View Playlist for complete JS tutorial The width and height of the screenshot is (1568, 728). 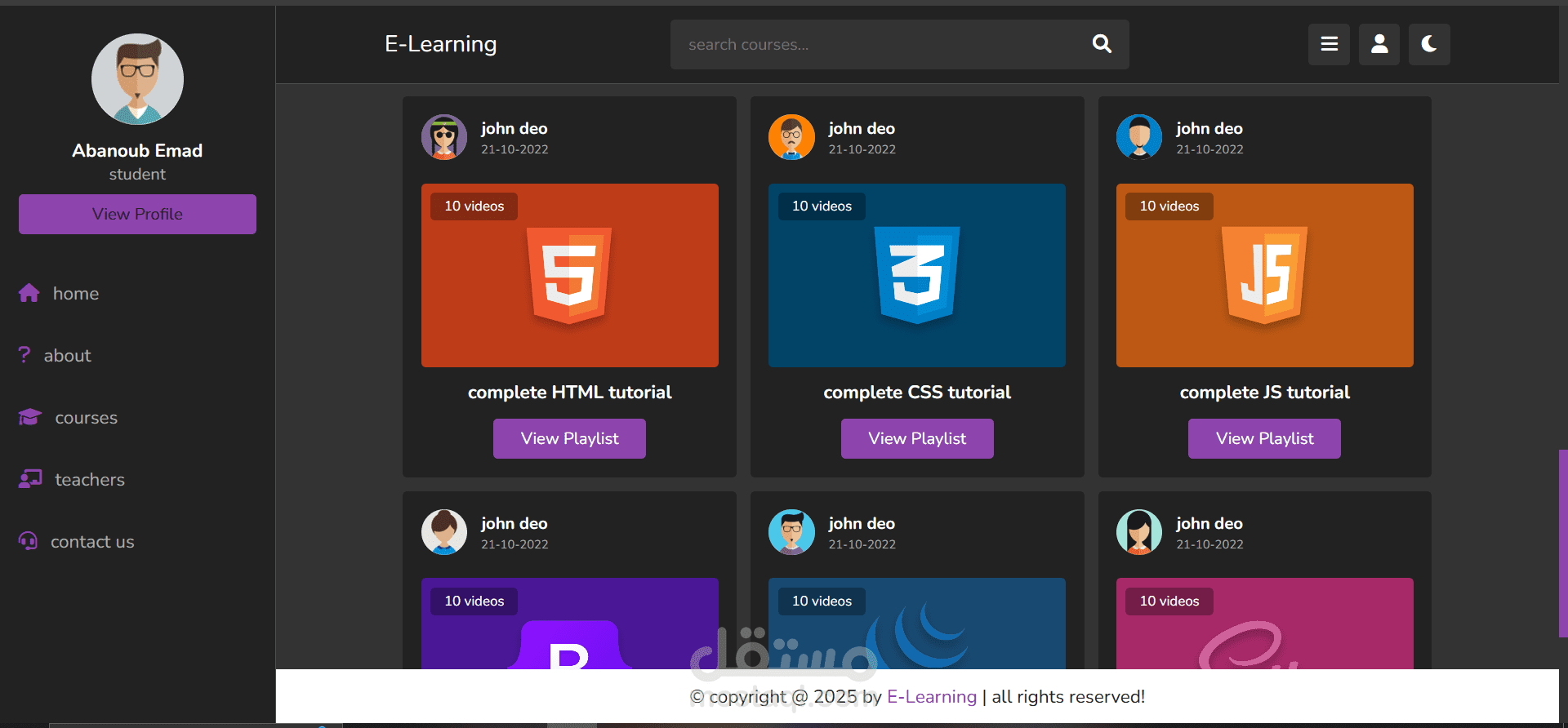coord(1264,438)
